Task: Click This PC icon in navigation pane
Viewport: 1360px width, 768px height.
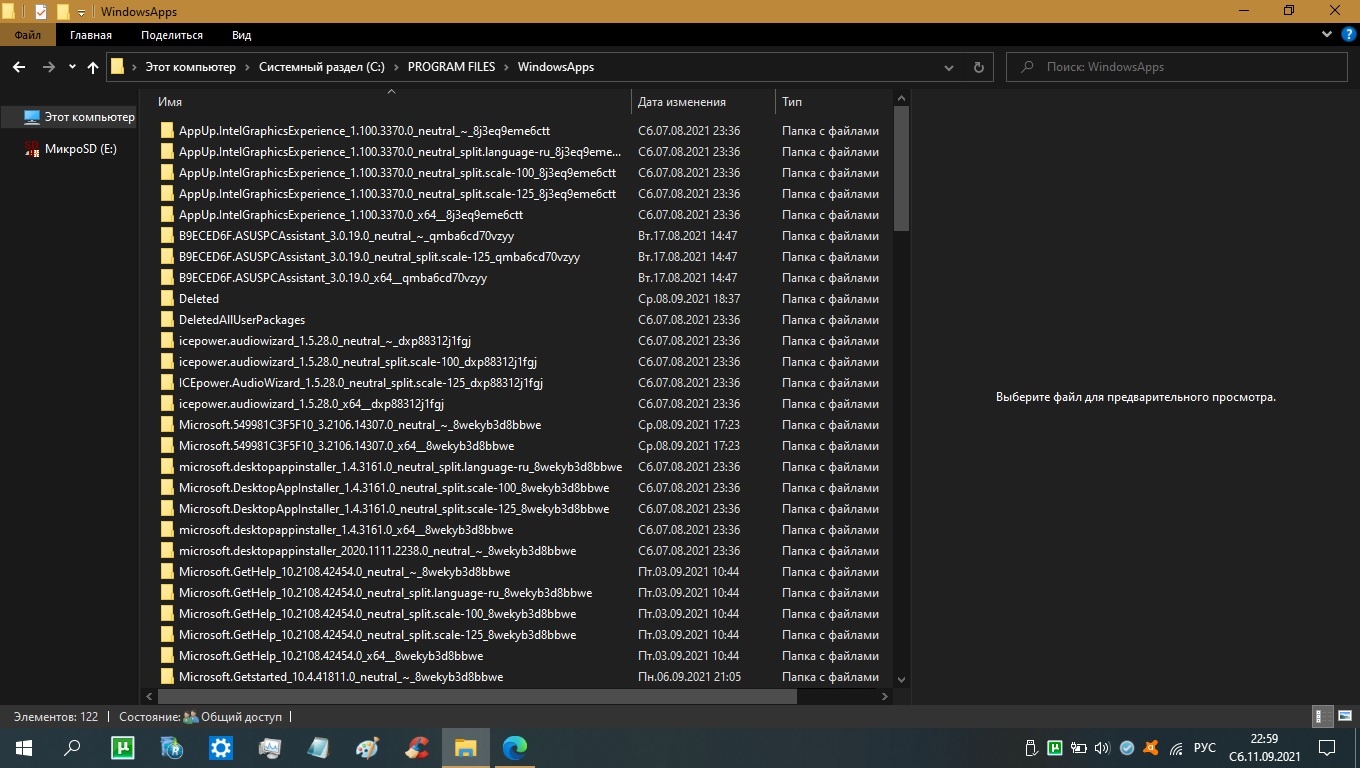Action: 32,117
